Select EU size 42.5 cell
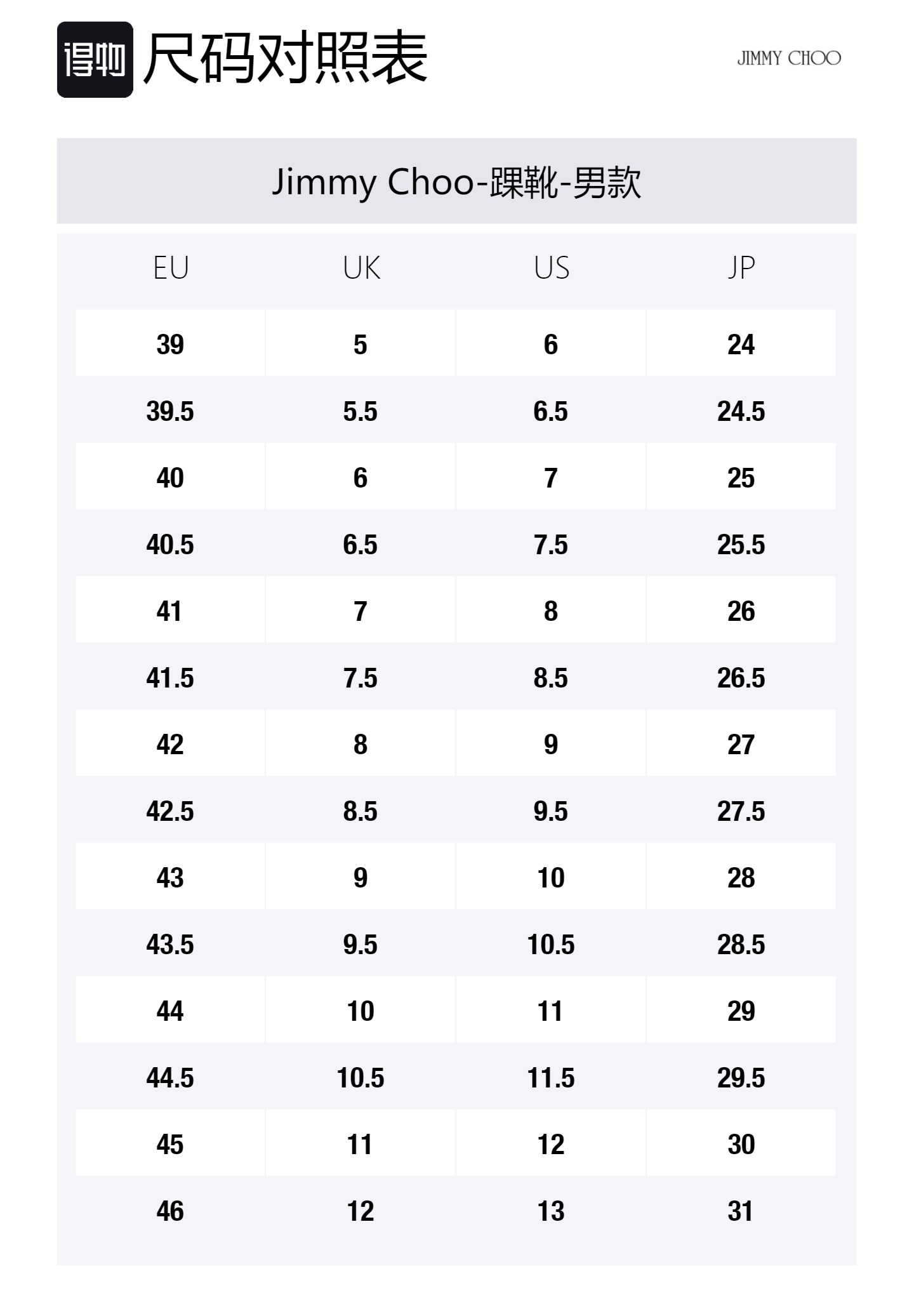The height and width of the screenshot is (1316, 914). (170, 811)
